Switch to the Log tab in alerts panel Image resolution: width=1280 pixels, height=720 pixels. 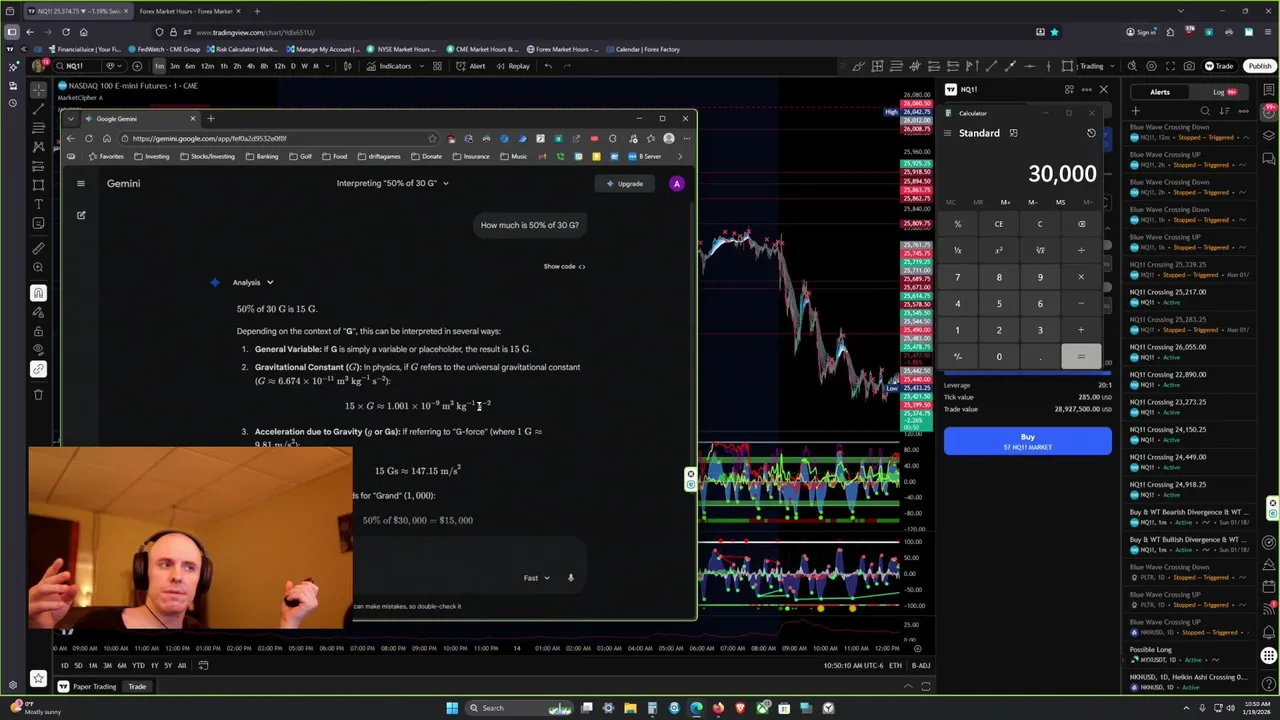coord(1219,92)
